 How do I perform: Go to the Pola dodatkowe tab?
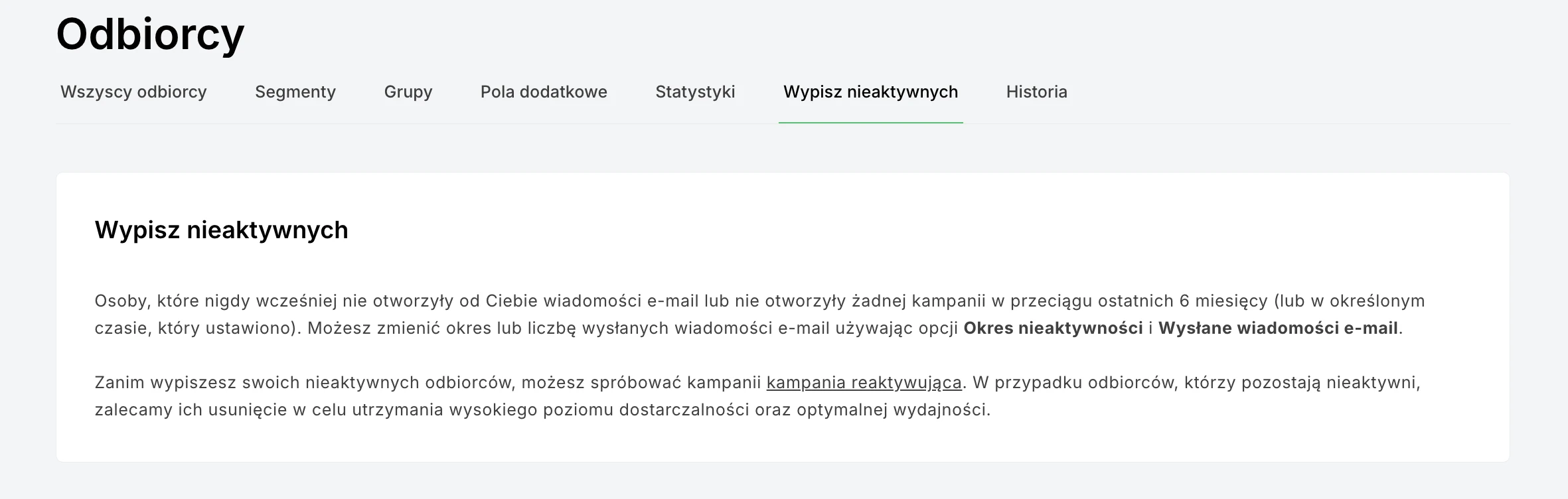point(544,92)
